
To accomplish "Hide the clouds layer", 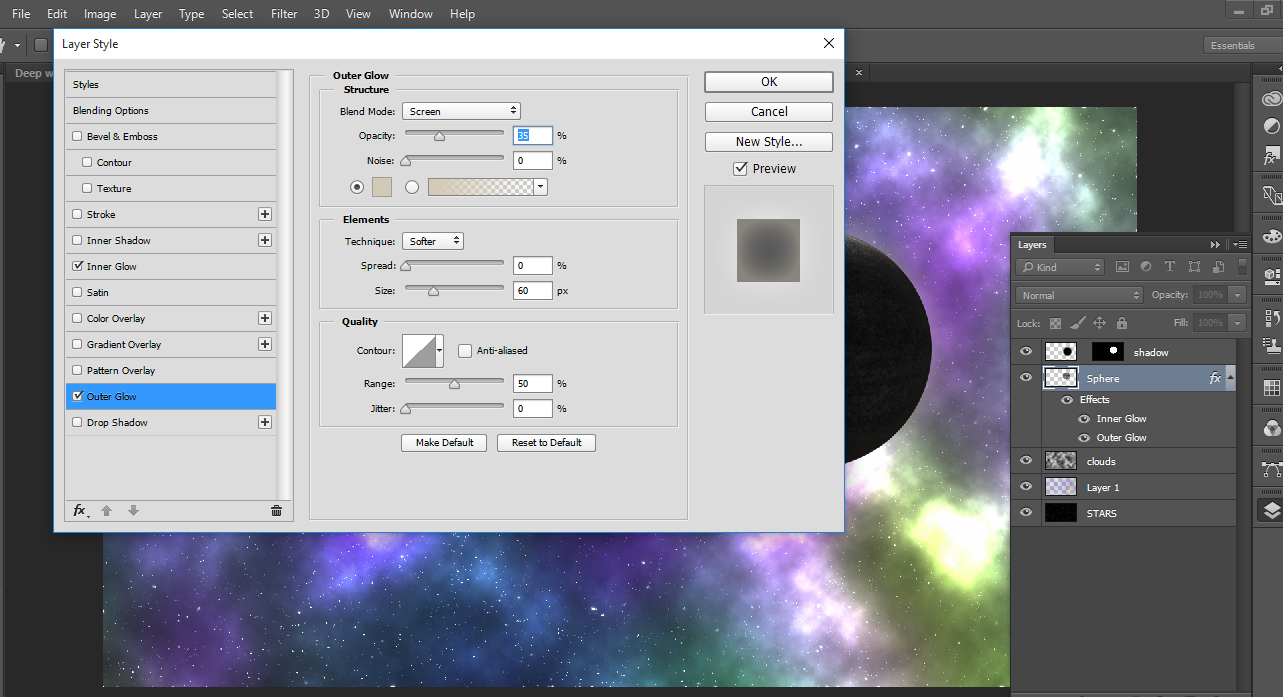I will point(1025,460).
